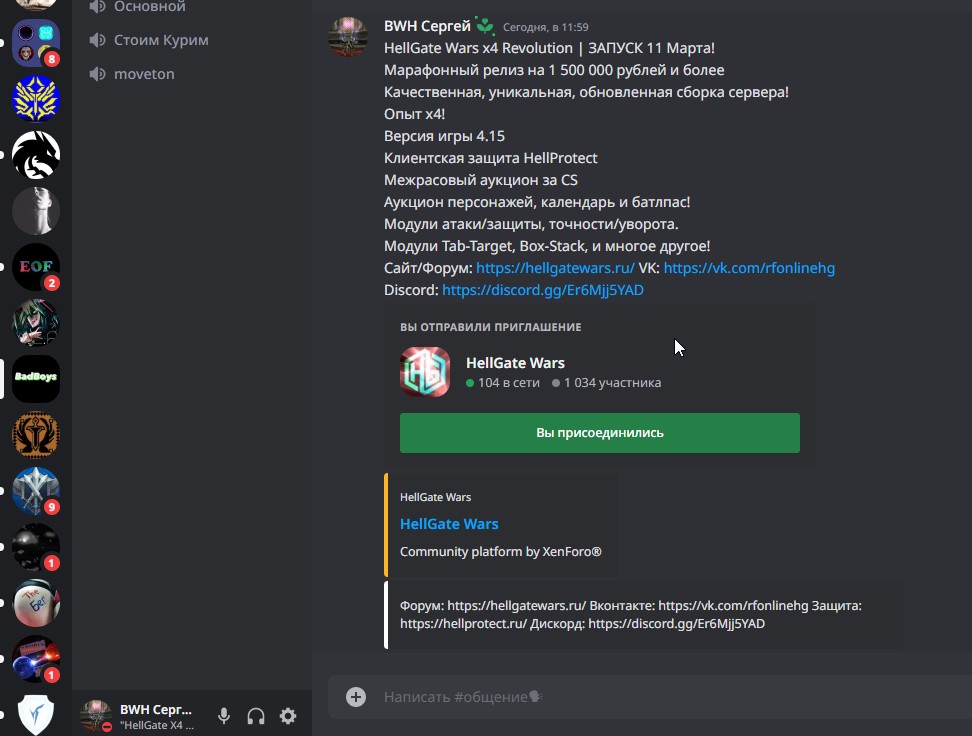Open the black and white dragon server

[36, 154]
